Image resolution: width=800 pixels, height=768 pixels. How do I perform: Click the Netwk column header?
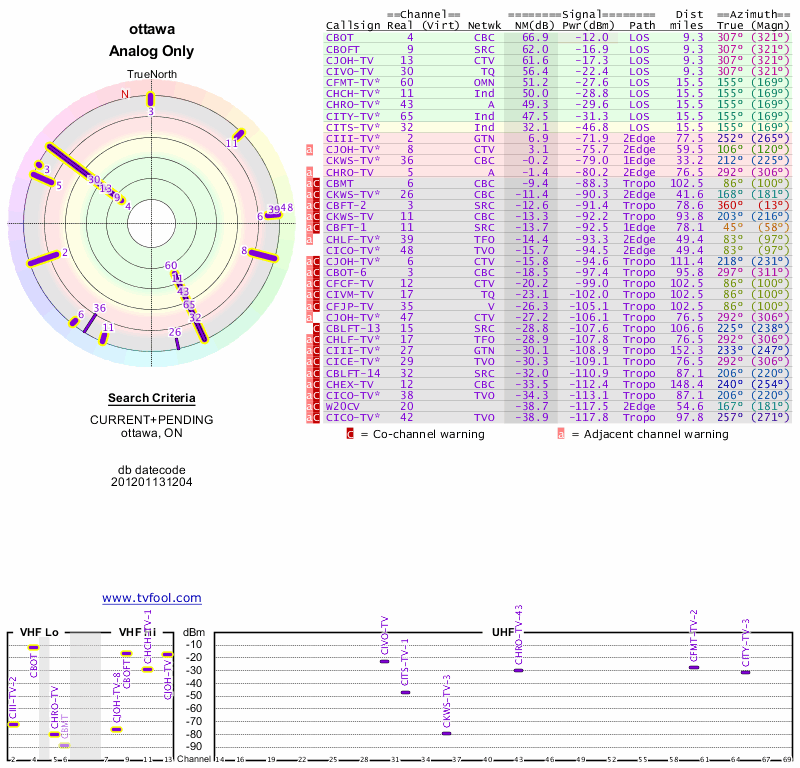(x=484, y=26)
